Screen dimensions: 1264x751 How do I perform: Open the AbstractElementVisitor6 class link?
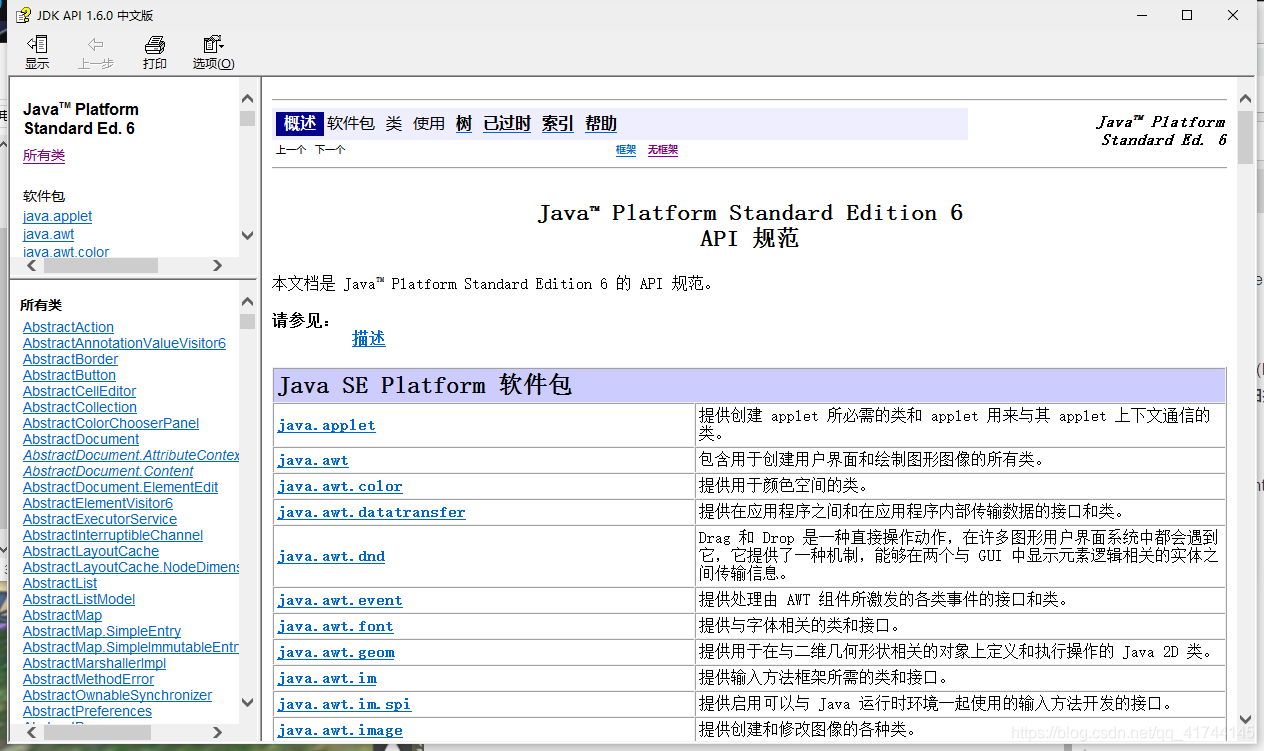pyautogui.click(x=98, y=503)
